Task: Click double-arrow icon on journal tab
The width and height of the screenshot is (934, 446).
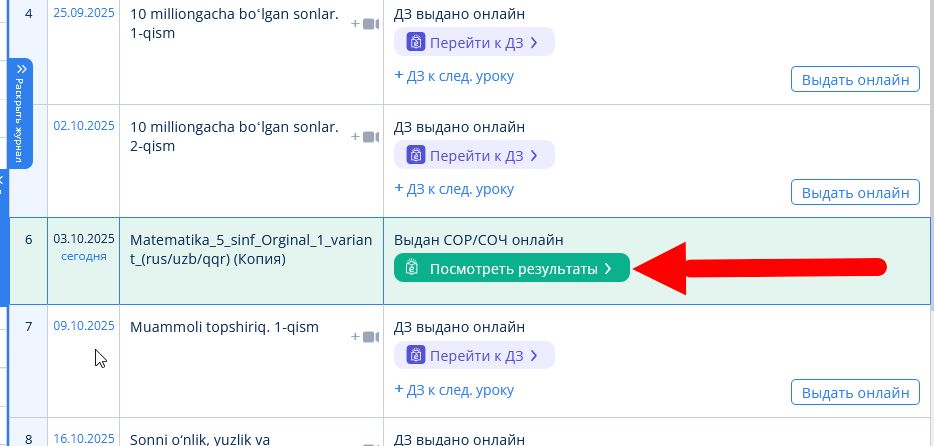Action: point(21,69)
